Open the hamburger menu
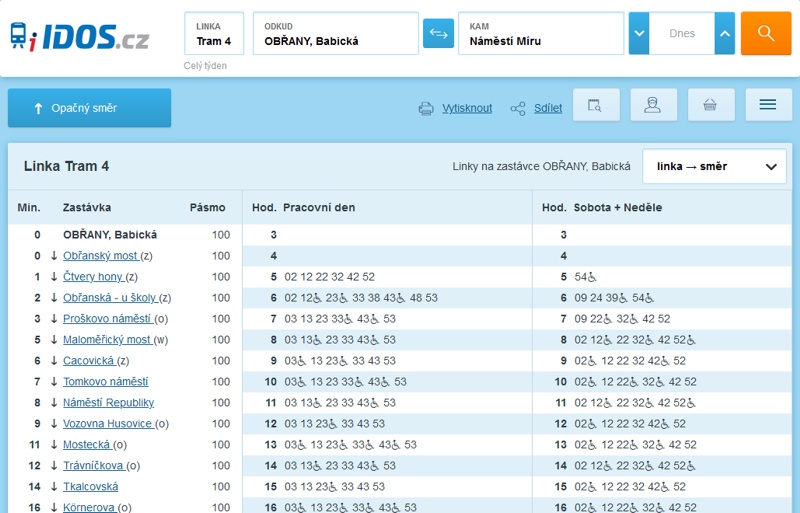 click(768, 106)
